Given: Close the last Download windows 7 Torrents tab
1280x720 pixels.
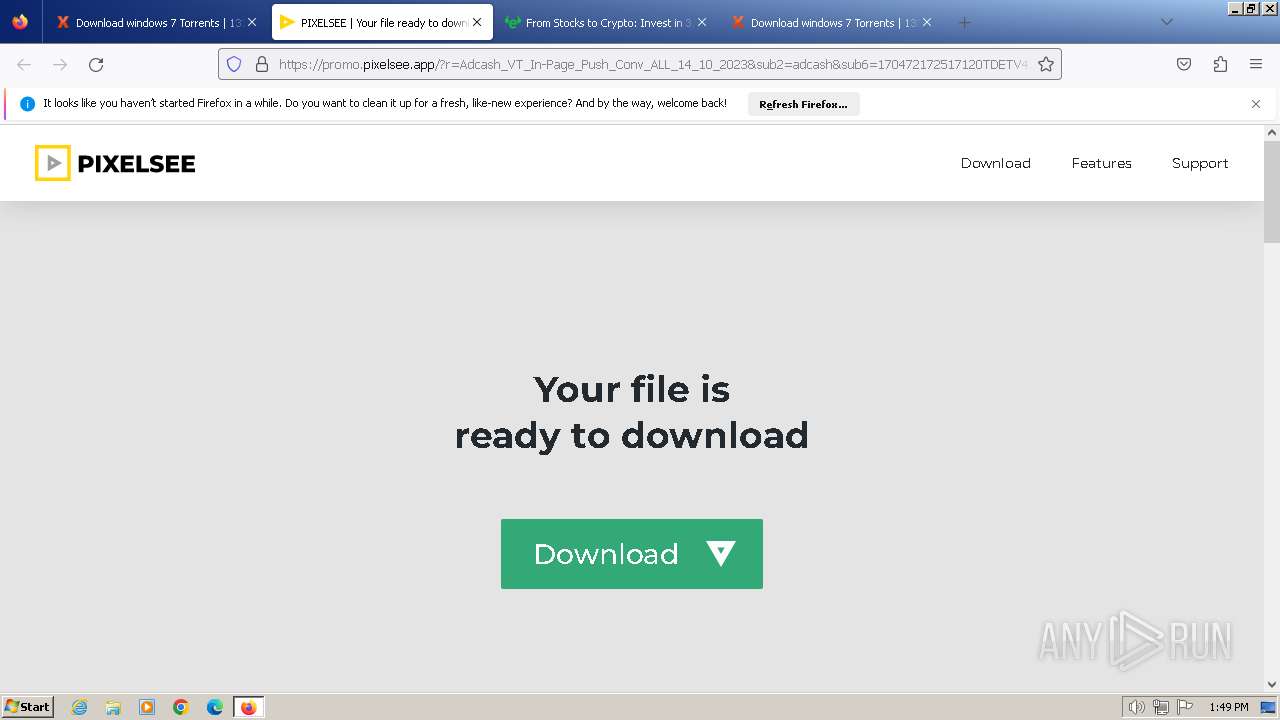Looking at the screenshot, I should click(x=927, y=22).
